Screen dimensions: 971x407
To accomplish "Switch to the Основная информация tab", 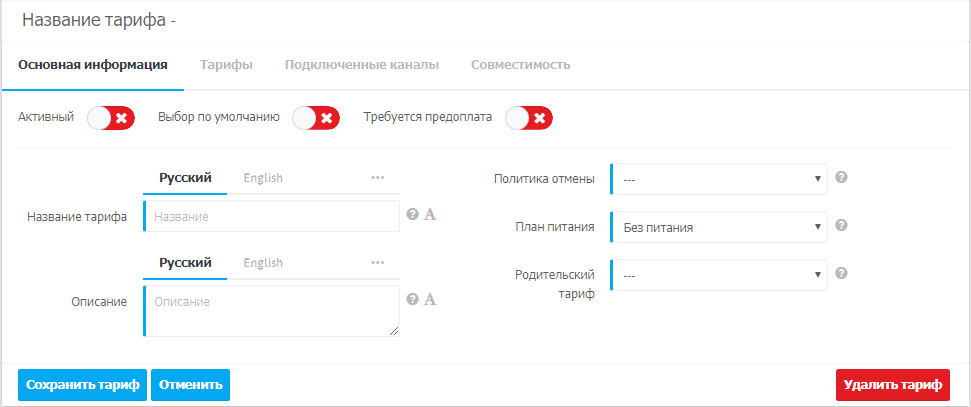I will (x=93, y=65).
